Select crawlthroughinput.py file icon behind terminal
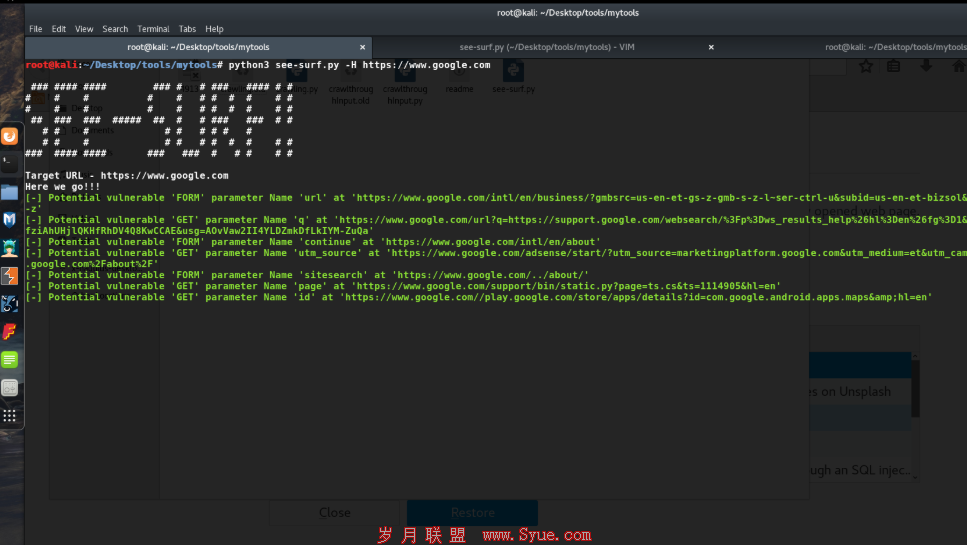The height and width of the screenshot is (545, 967). [x=405, y=83]
